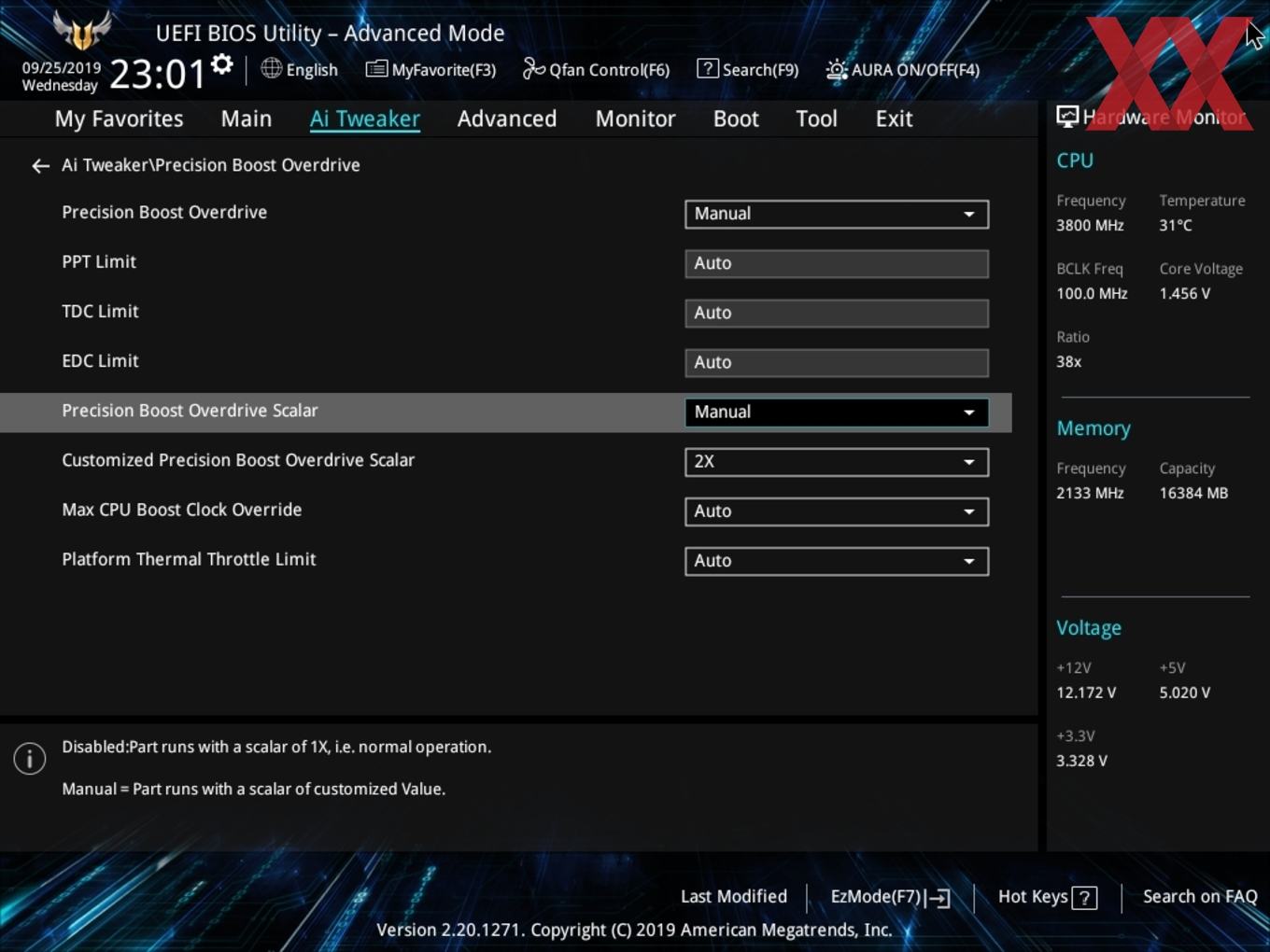The height and width of the screenshot is (952, 1270).
Task: Click the Search(F9) question mark icon
Action: 708,68
